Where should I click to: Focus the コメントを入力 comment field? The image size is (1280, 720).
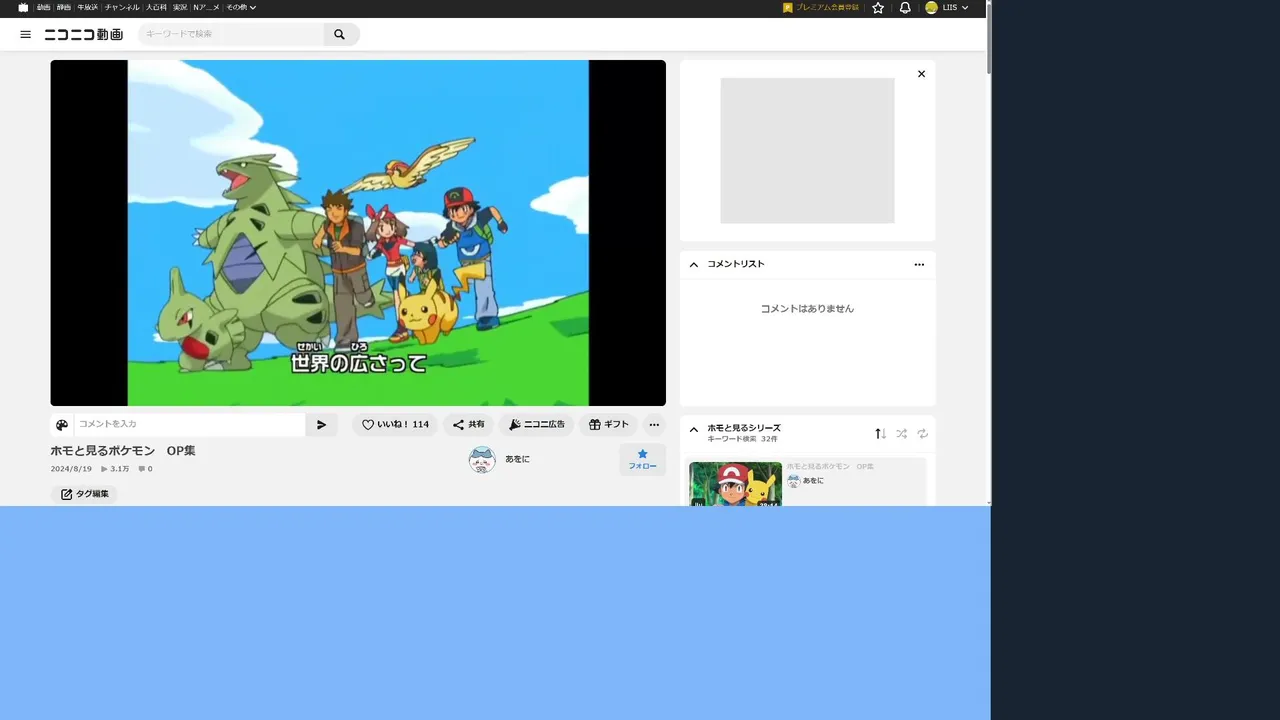pos(189,425)
